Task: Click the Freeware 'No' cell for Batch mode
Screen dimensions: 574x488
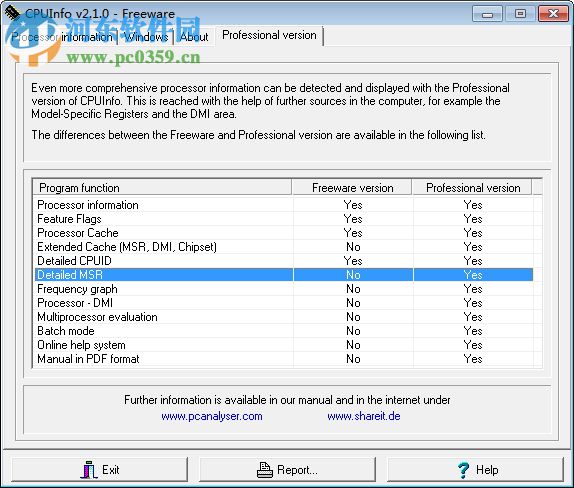Action: click(353, 331)
